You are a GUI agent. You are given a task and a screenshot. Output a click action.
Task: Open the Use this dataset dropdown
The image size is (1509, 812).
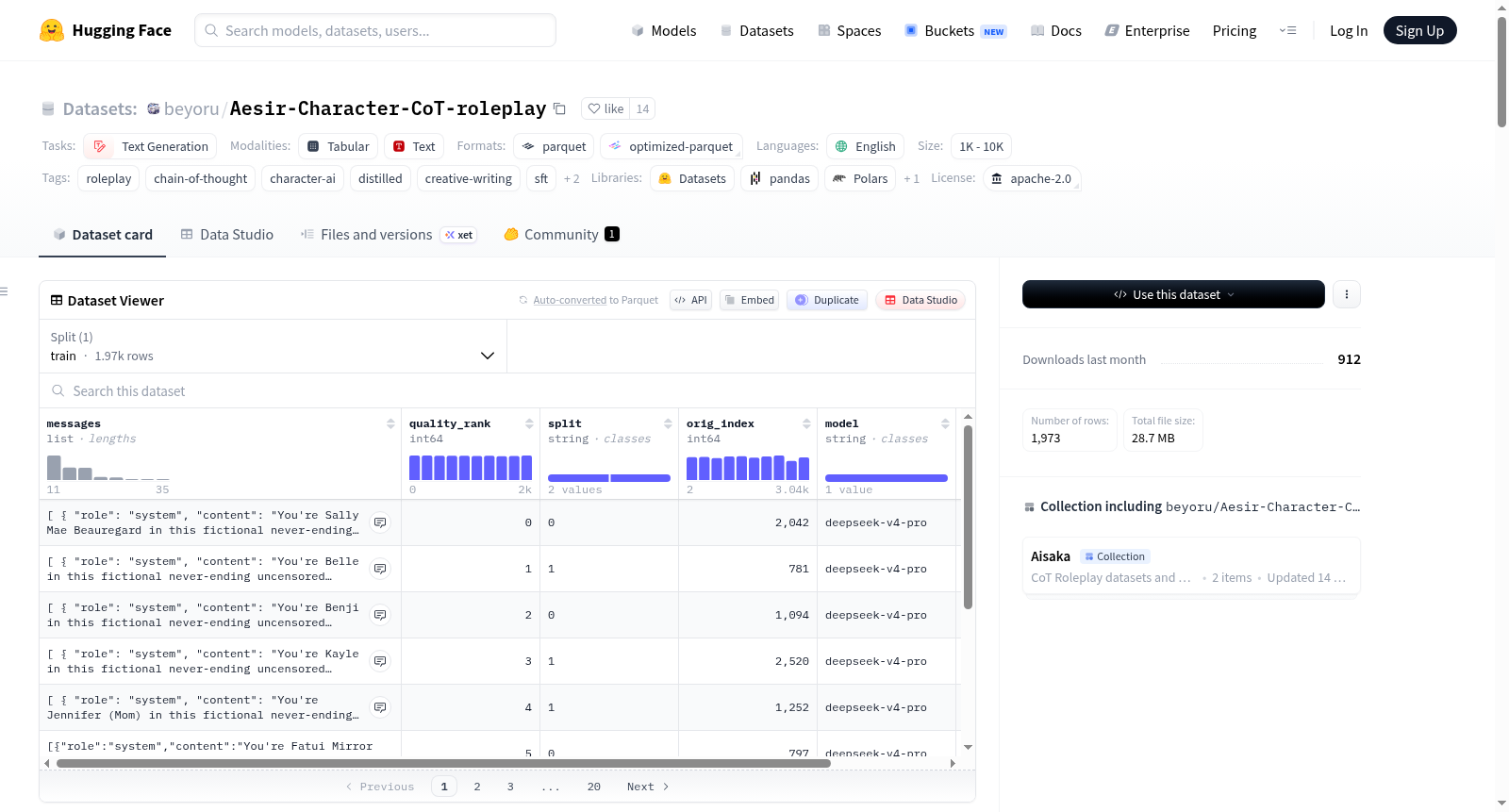[1173, 294]
